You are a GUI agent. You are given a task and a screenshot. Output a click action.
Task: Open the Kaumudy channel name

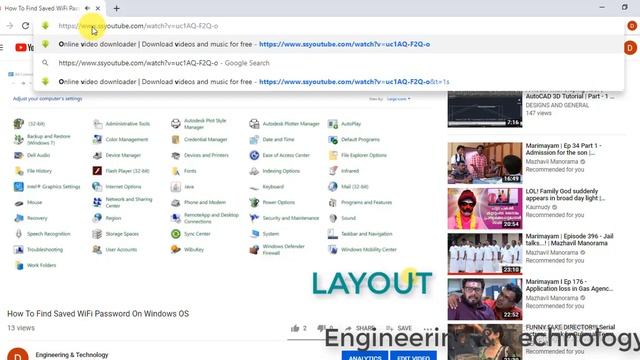[538, 207]
